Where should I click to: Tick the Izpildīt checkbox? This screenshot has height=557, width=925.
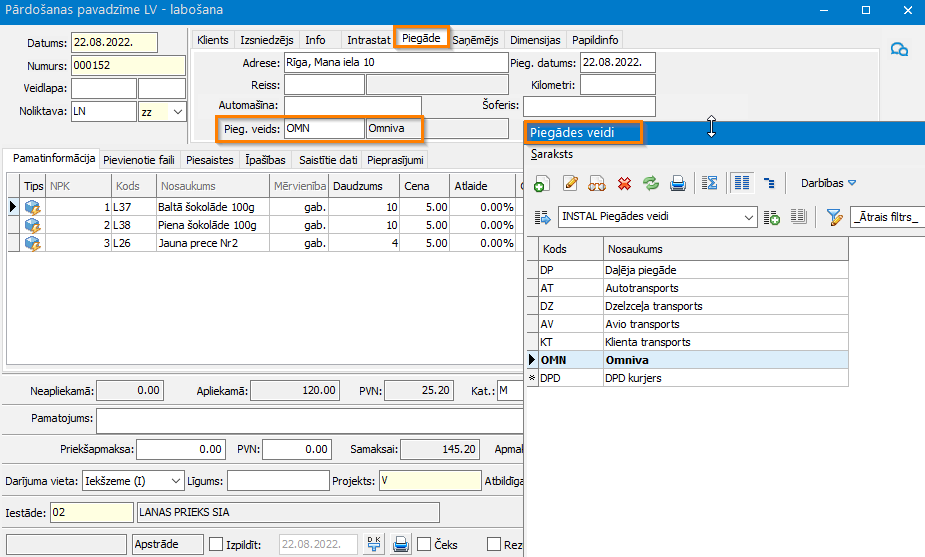pyautogui.click(x=216, y=544)
